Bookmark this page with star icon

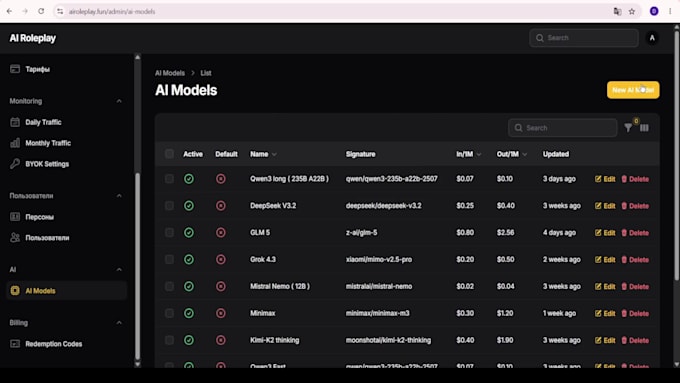point(632,11)
